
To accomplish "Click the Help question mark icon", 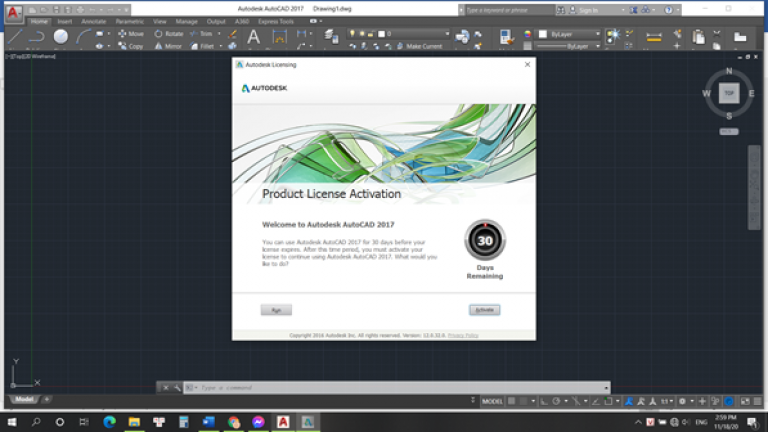I will 668,10.
